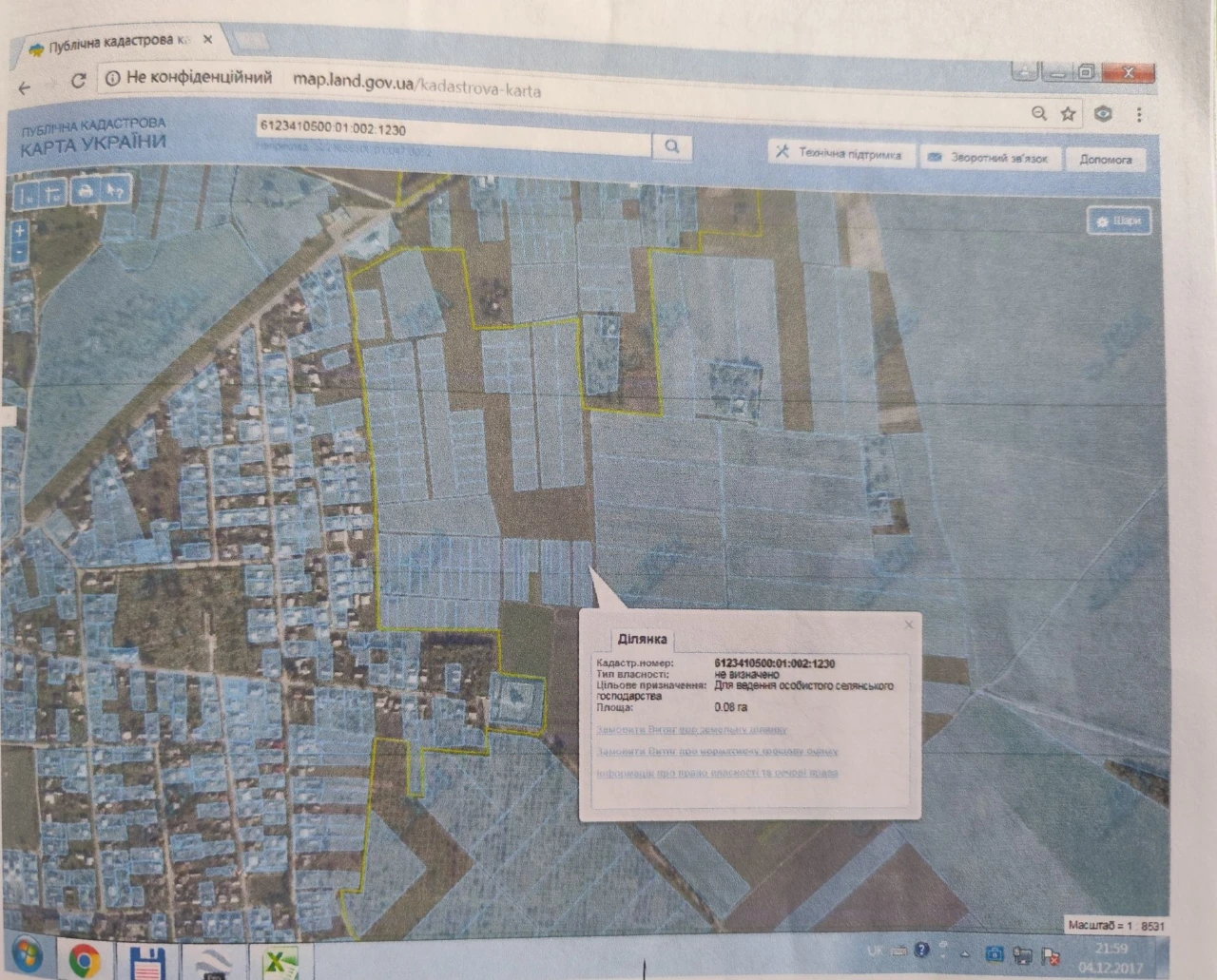Screen dimensions: 1217x980
Task: Open the Chrome user profile button
Action: point(1024,72)
